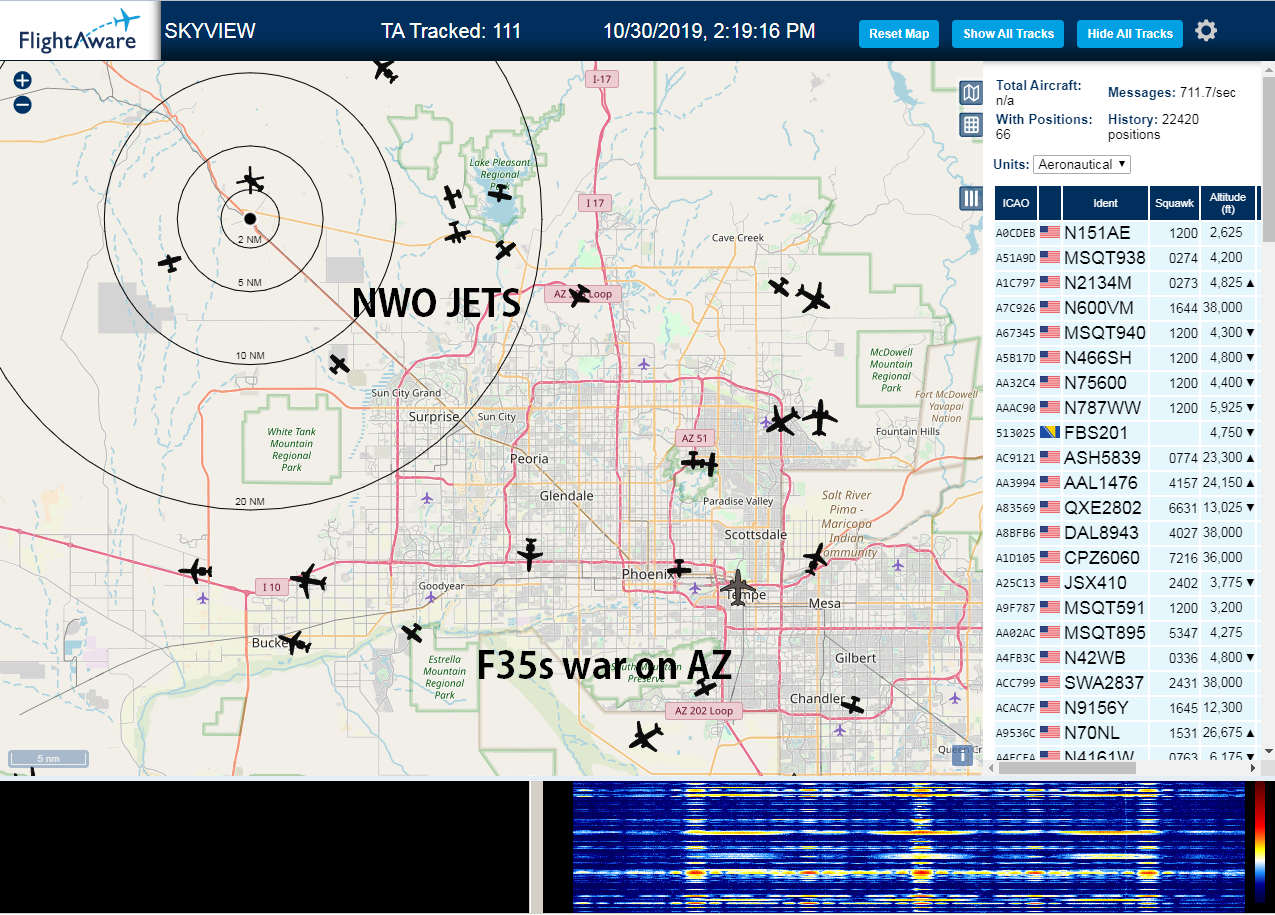Select the aircraft near Estrella Mountain park
This screenshot has width=1275, height=915.
pos(412,632)
